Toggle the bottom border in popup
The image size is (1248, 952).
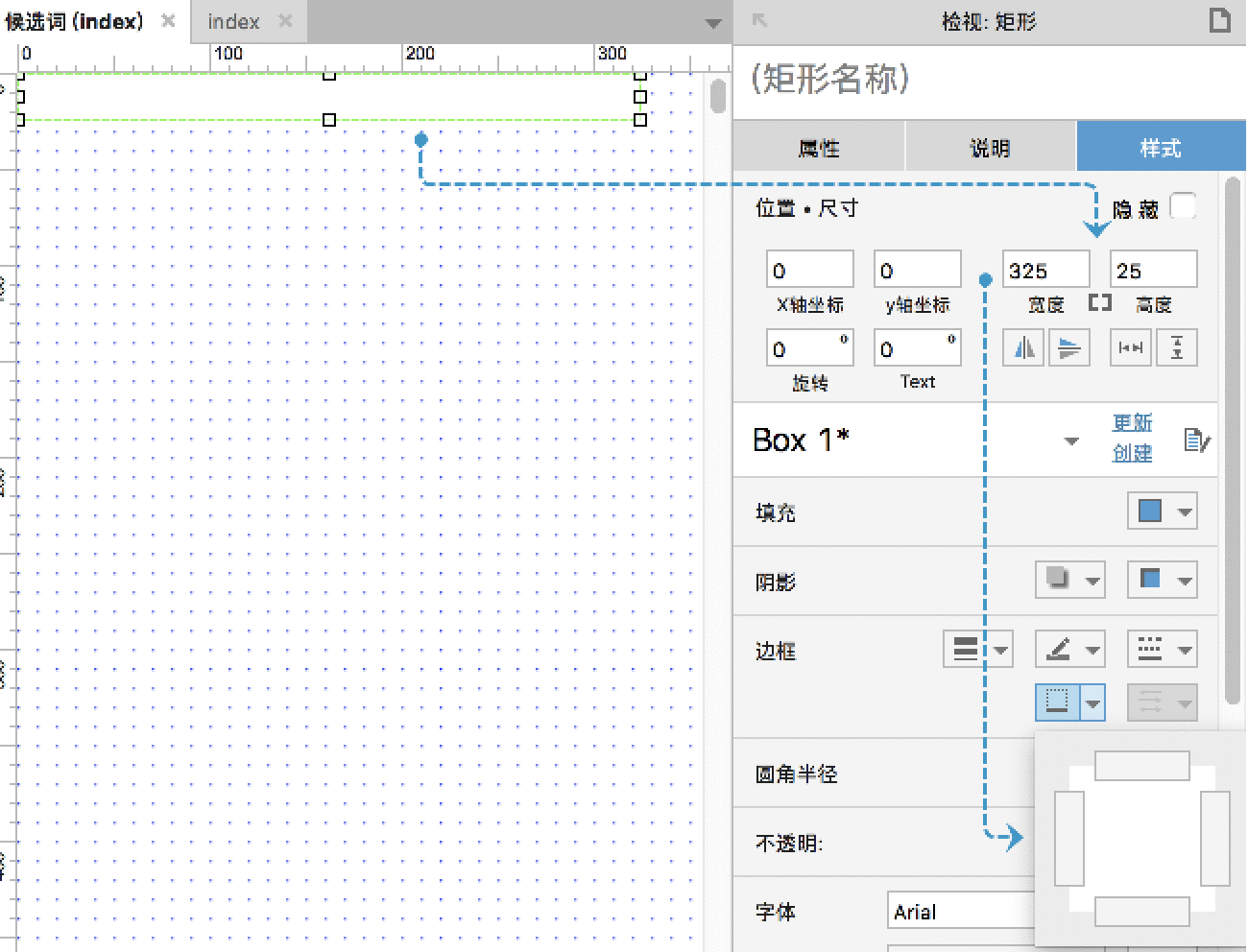click(1142, 912)
